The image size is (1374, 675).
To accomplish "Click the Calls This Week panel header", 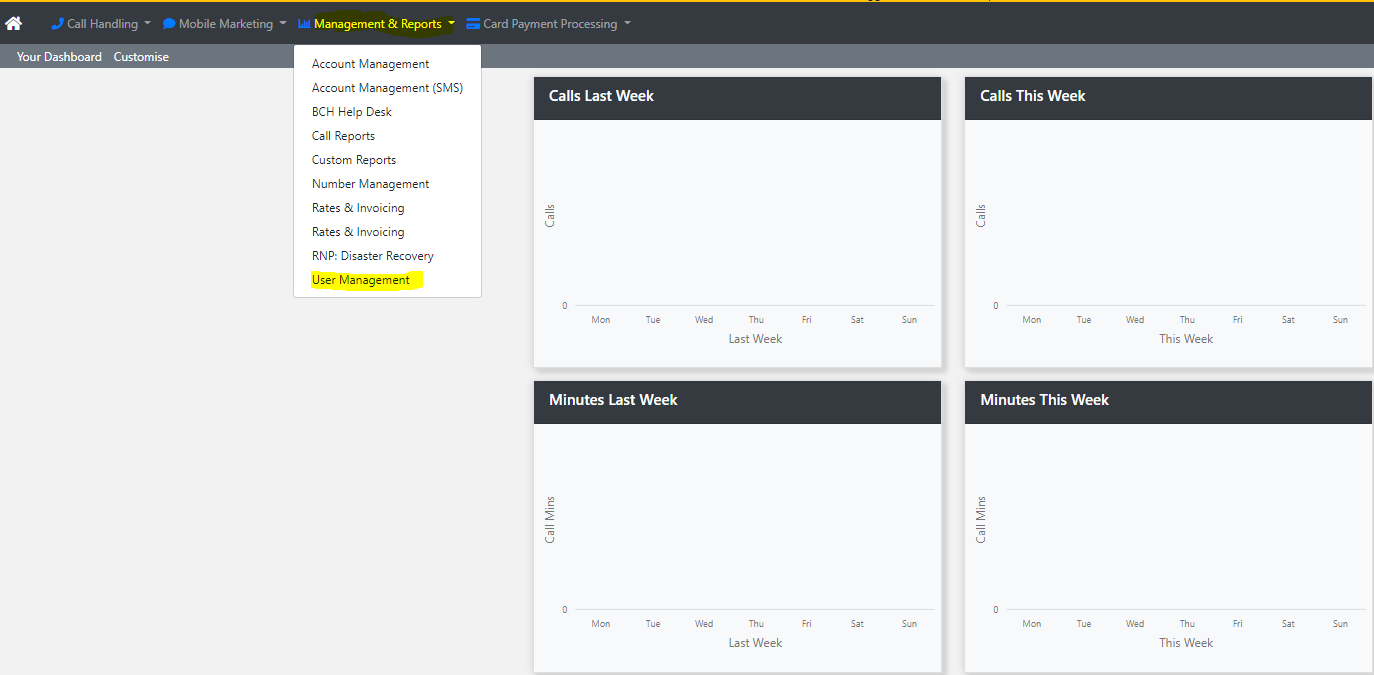I will coord(1168,98).
